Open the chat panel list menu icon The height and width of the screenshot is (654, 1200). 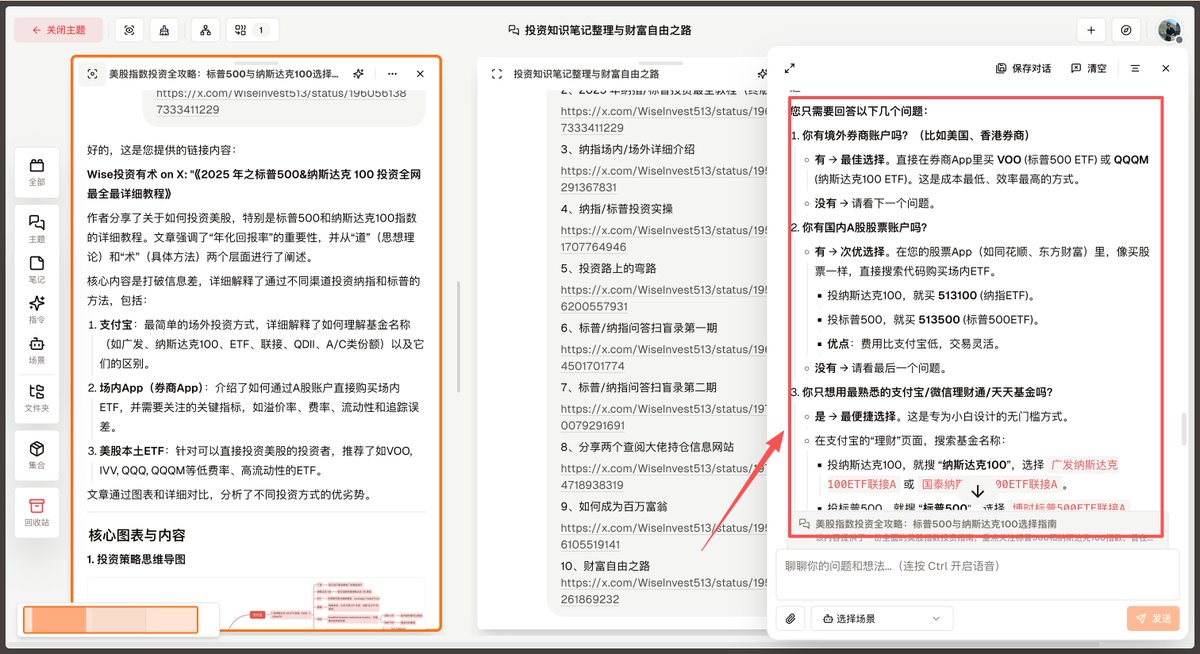[x=1135, y=68]
